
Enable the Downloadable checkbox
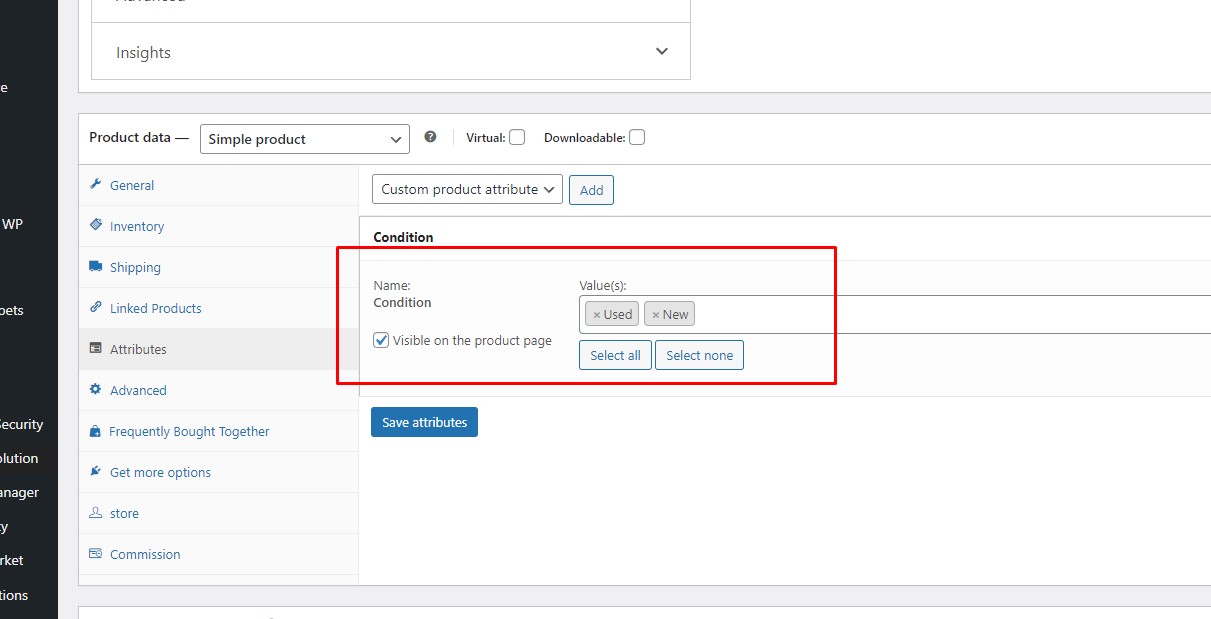[x=637, y=138]
